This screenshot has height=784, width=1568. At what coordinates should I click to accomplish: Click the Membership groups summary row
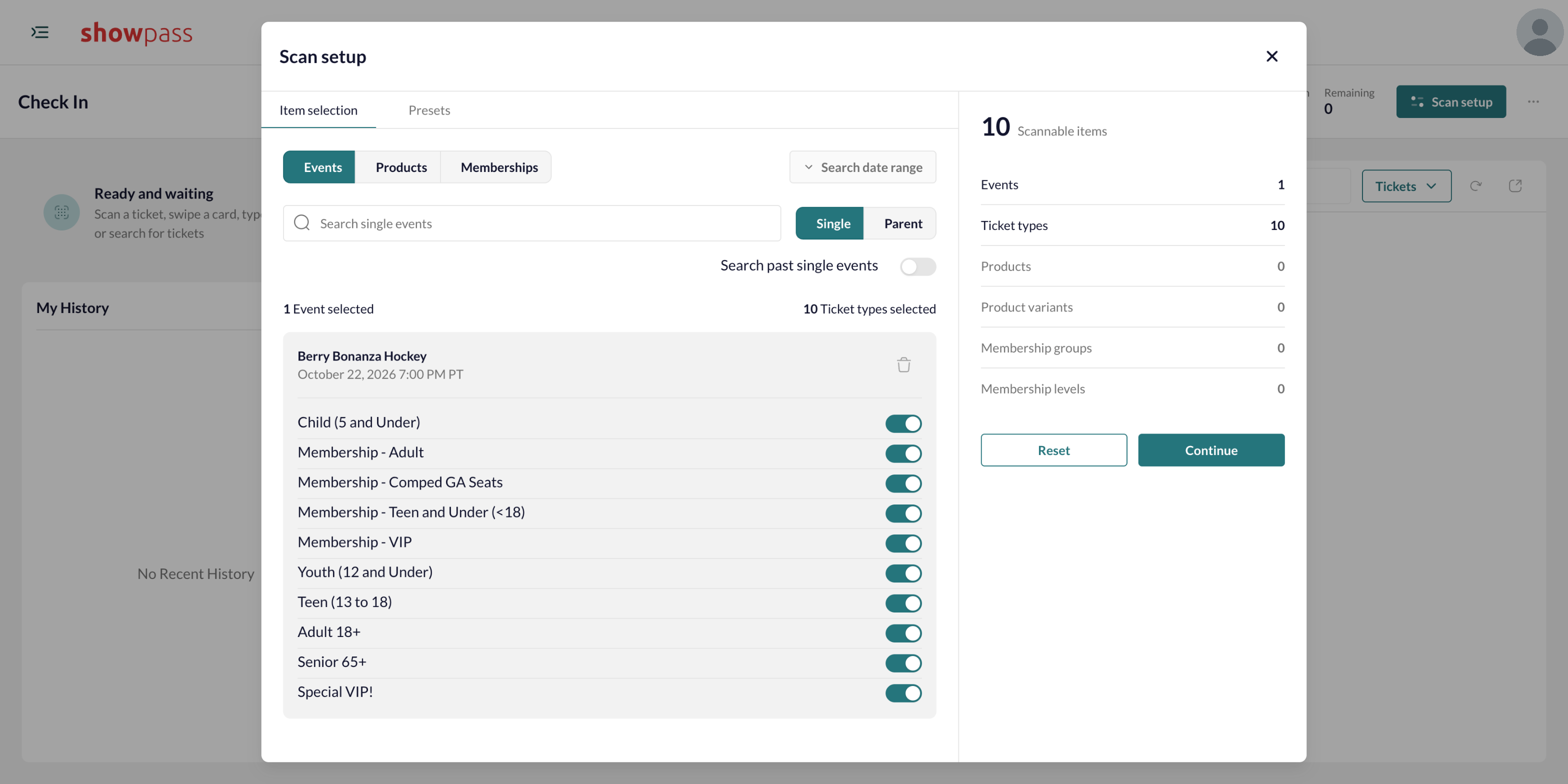[1133, 347]
